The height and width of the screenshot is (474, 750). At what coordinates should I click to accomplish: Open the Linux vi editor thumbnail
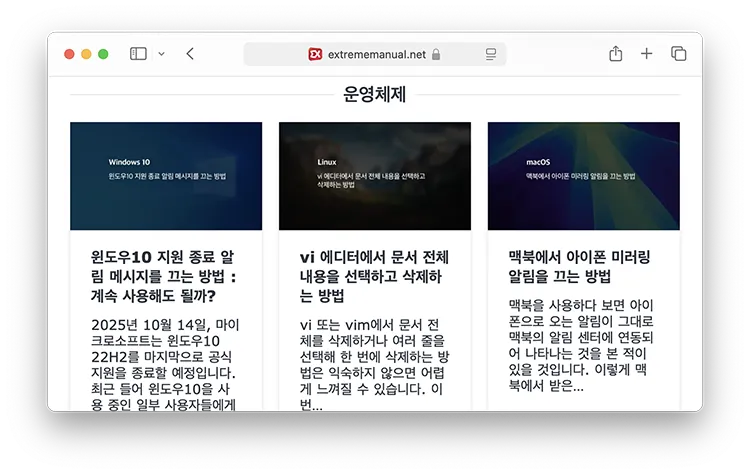point(375,176)
